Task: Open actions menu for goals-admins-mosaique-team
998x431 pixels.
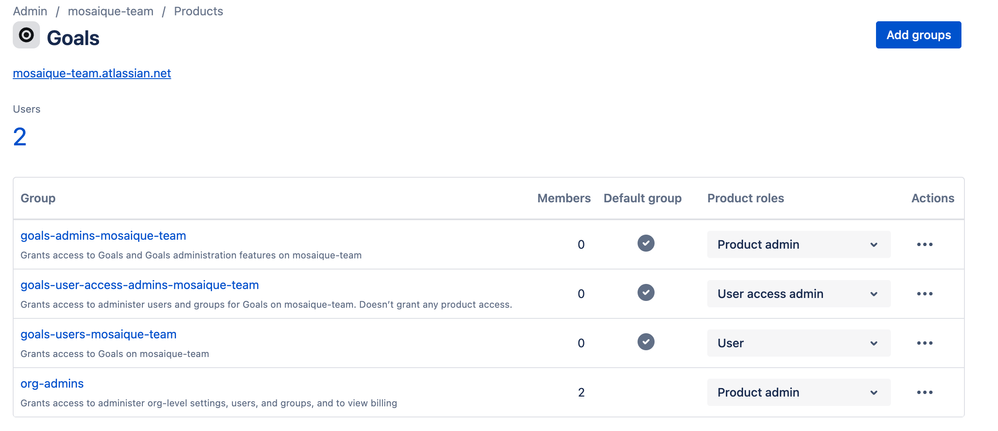Action: coord(925,244)
